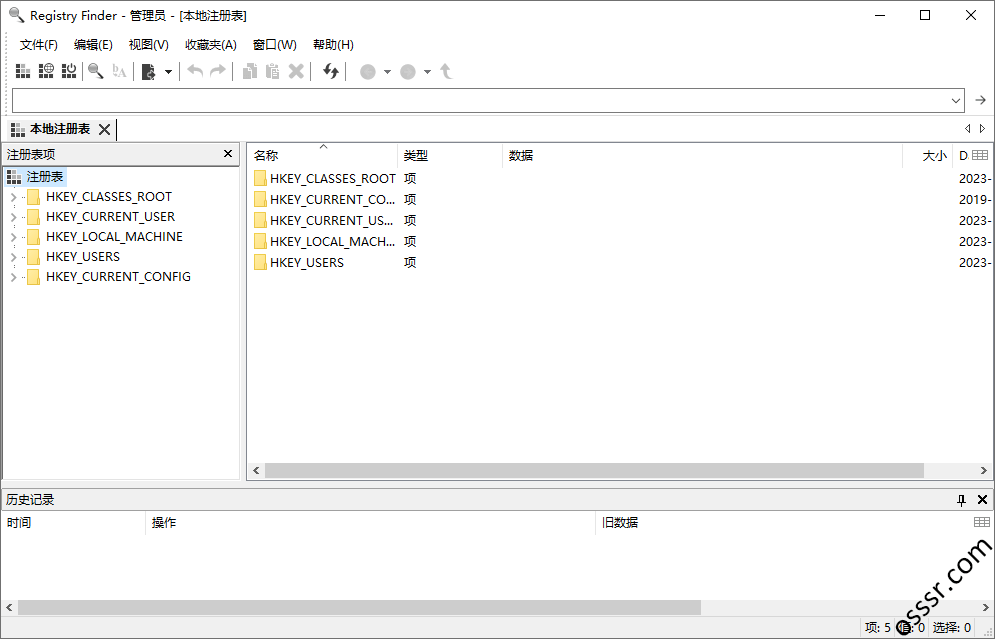The height and width of the screenshot is (639, 995).
Task: Open history column chooser icon
Action: tap(982, 522)
